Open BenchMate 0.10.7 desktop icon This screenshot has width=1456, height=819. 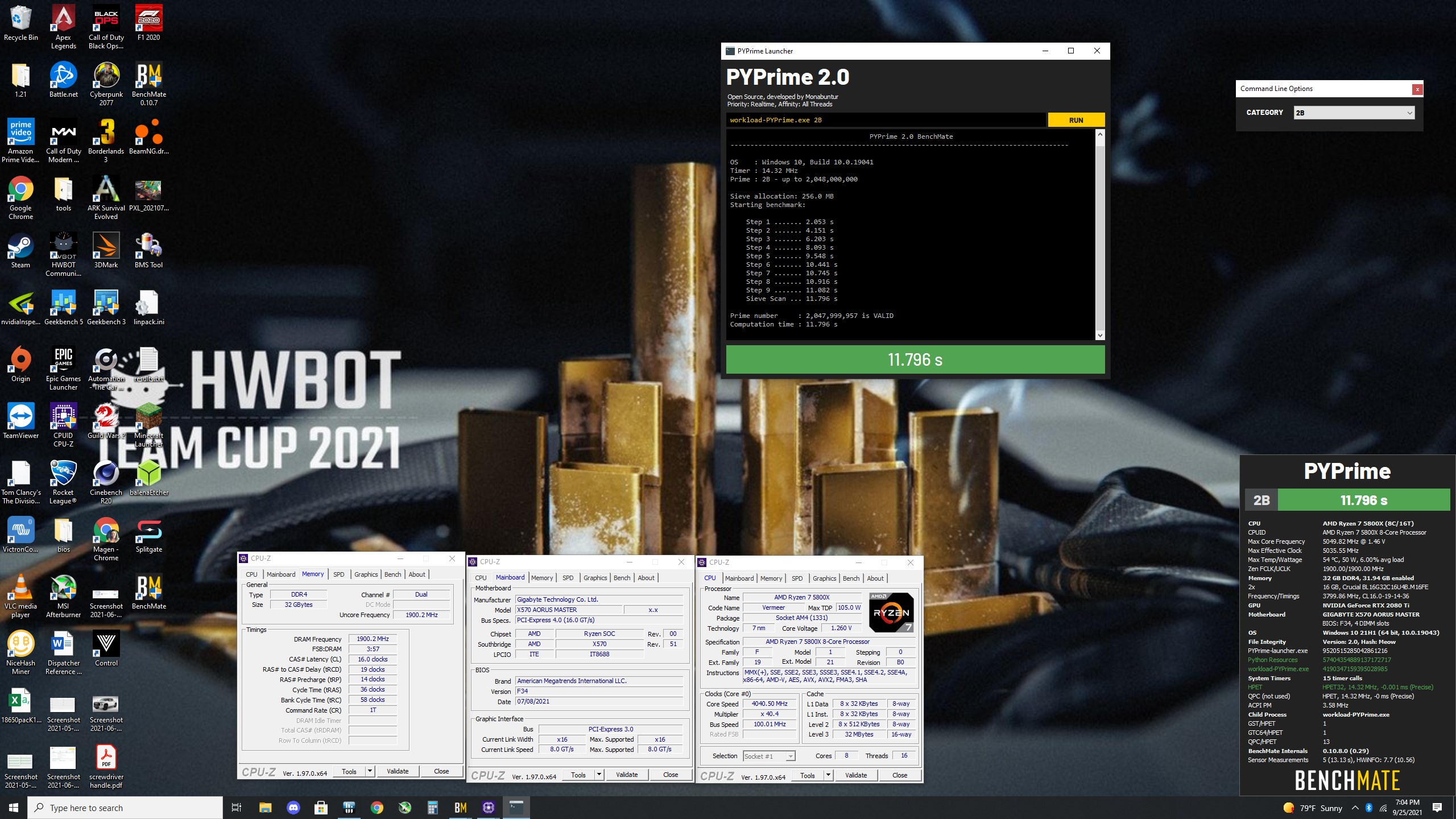(148, 84)
